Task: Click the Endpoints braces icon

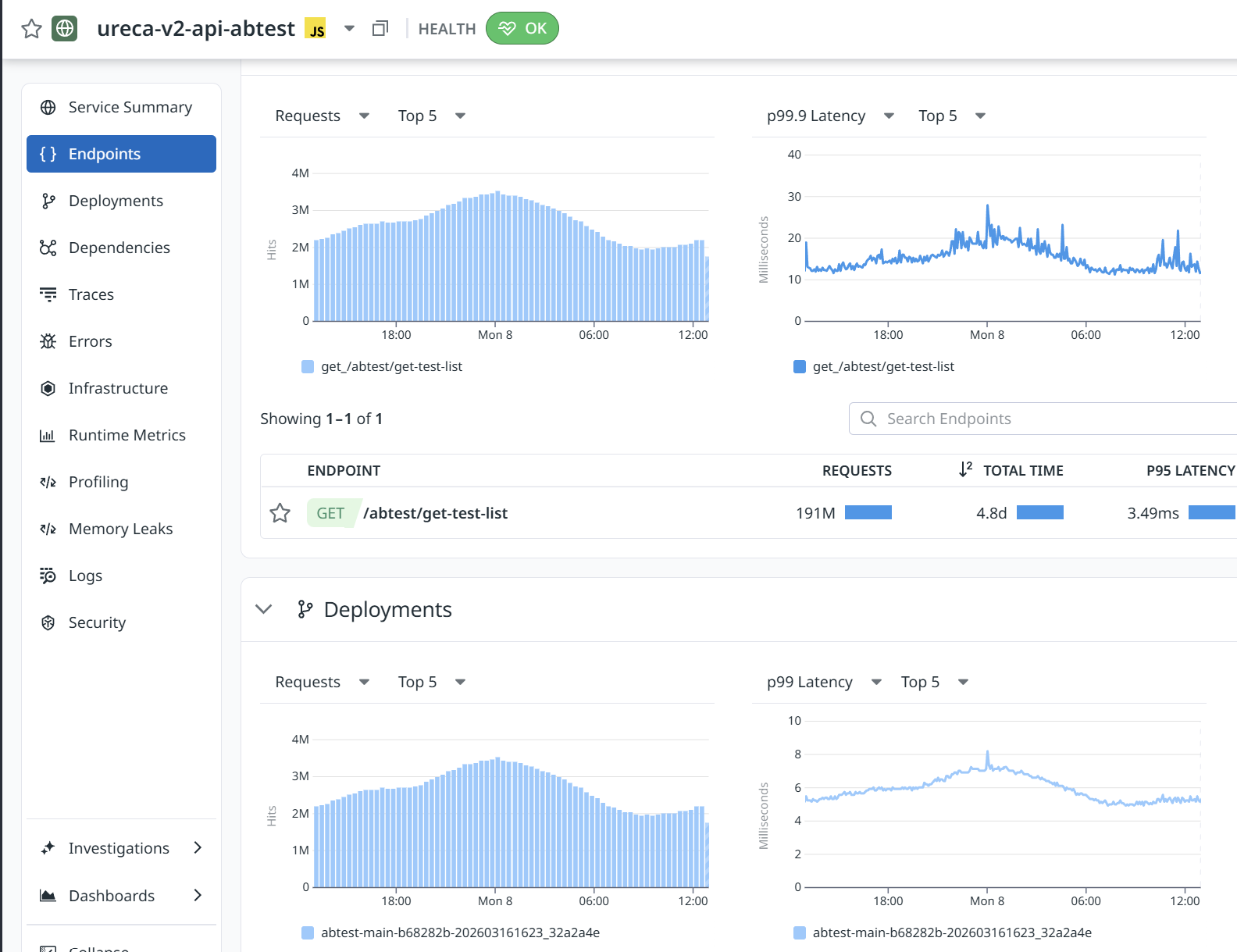Action: pyautogui.click(x=48, y=154)
